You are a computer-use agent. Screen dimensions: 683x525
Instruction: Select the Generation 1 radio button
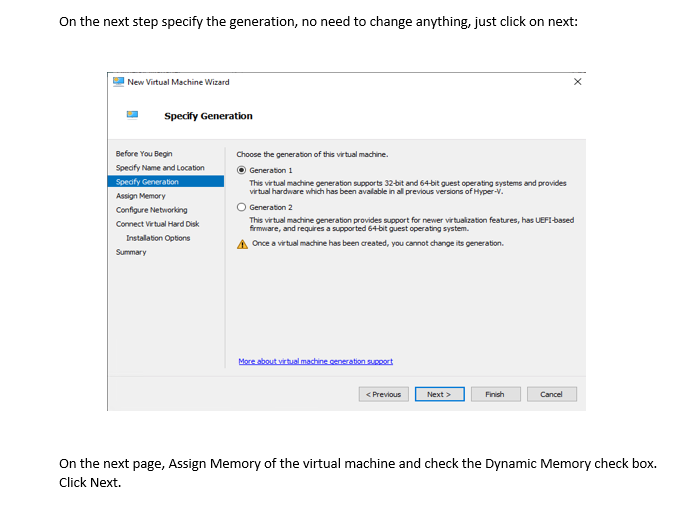pyautogui.click(x=241, y=170)
